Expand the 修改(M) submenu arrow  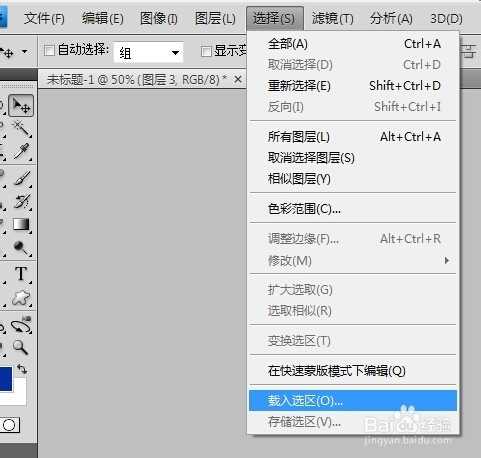coord(447,260)
